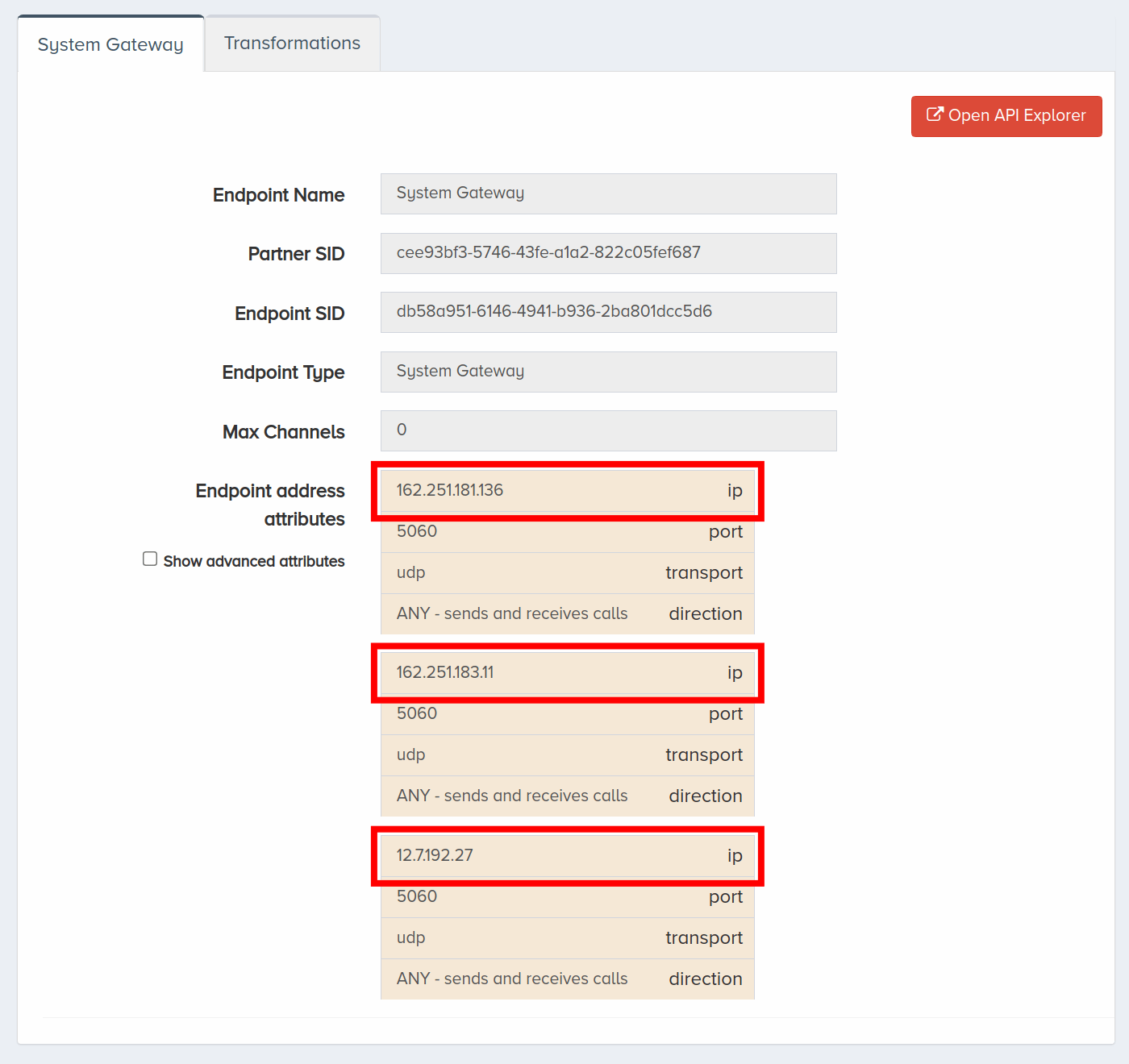Open API Explorer button text
The width and height of the screenshot is (1129, 1064).
[1017, 115]
